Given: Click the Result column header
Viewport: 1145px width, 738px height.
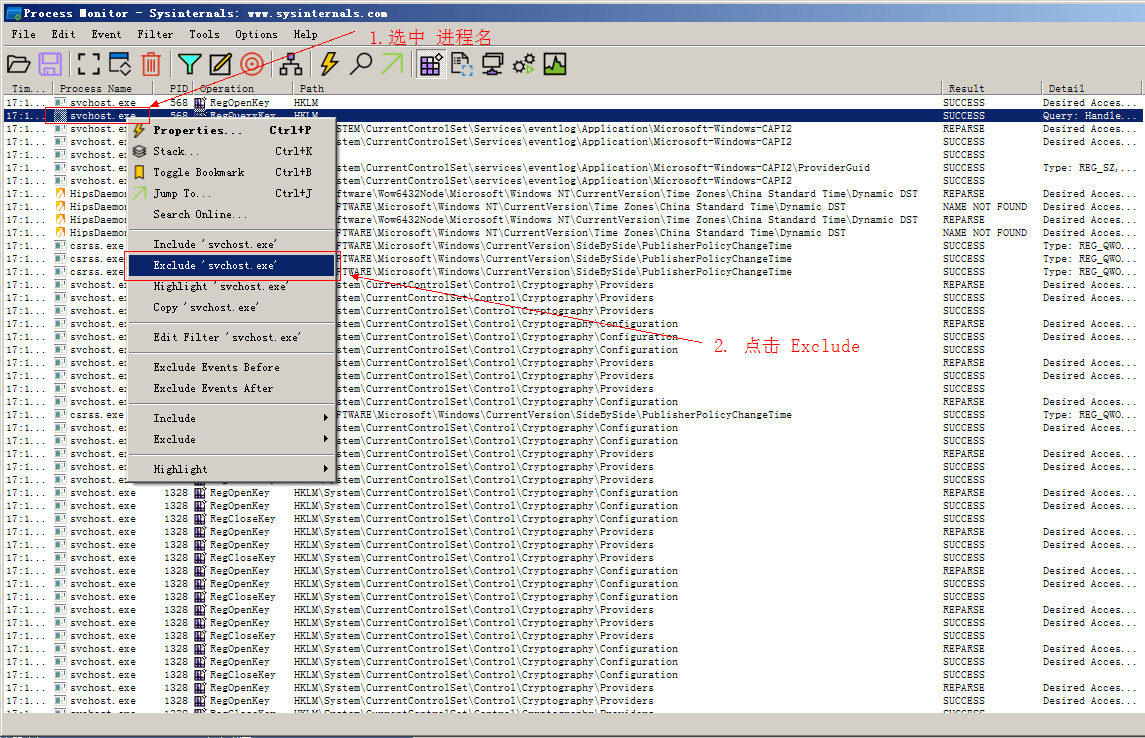Looking at the screenshot, I should tap(966, 88).
